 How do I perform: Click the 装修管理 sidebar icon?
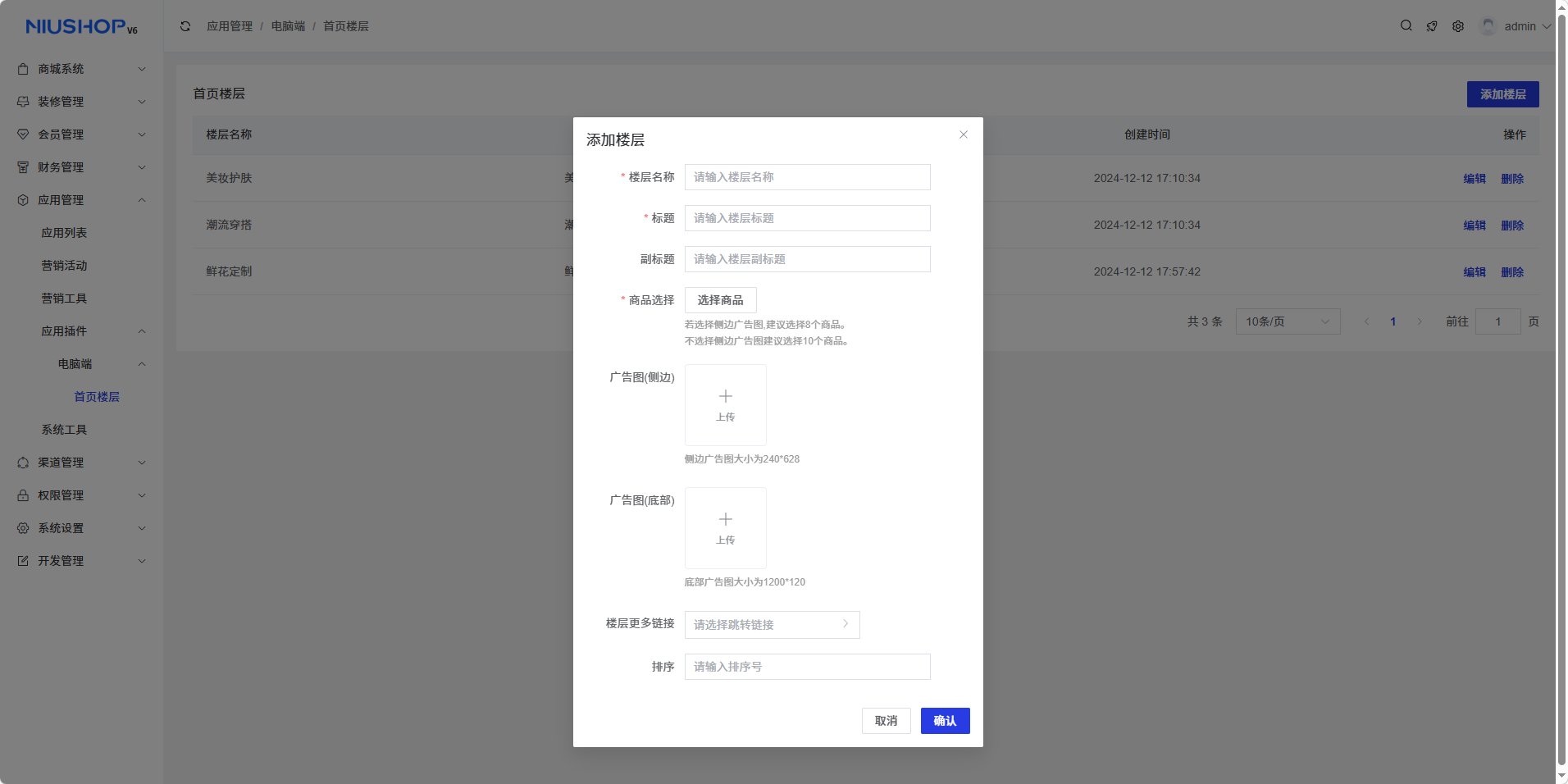click(x=23, y=102)
